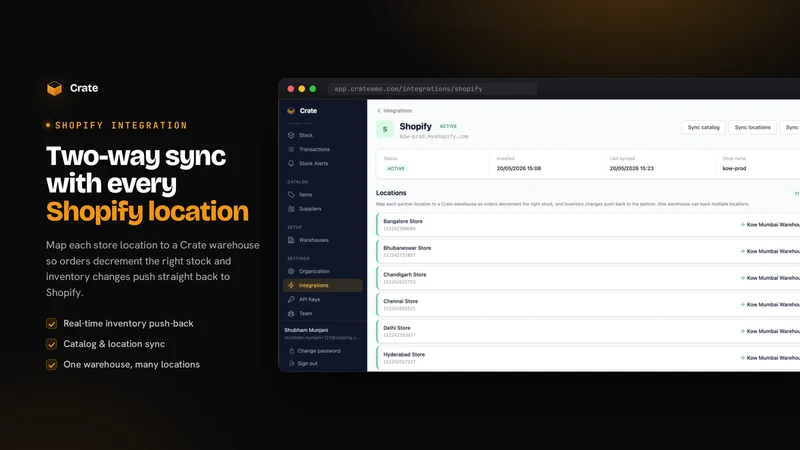This screenshot has width=800, height=450.
Task: Click the Change password lock icon
Action: pos(291,351)
